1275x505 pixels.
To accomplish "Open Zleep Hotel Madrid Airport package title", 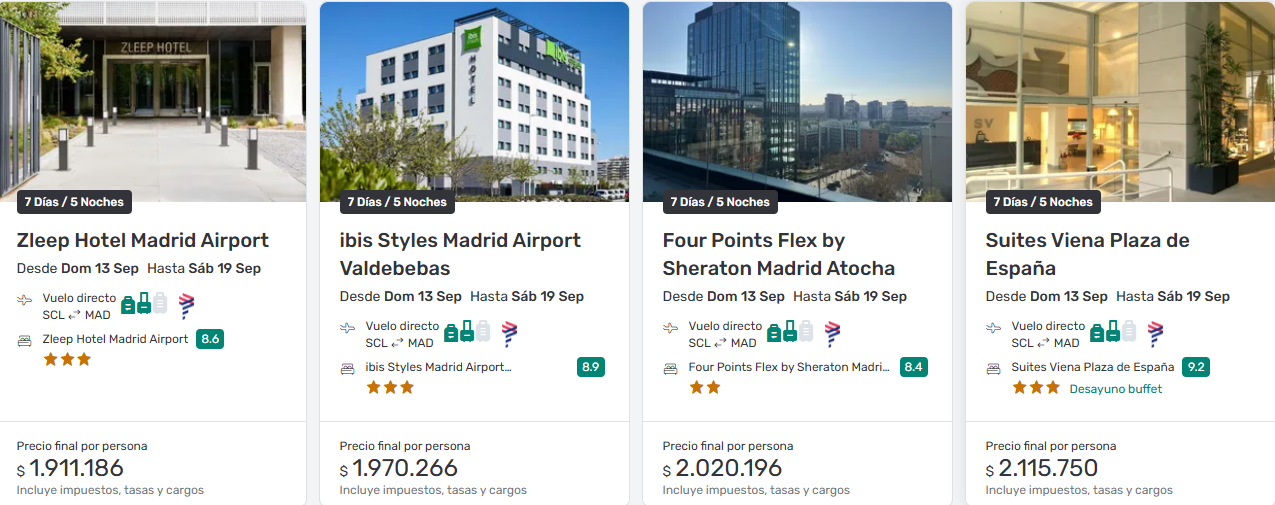I will point(143,241).
